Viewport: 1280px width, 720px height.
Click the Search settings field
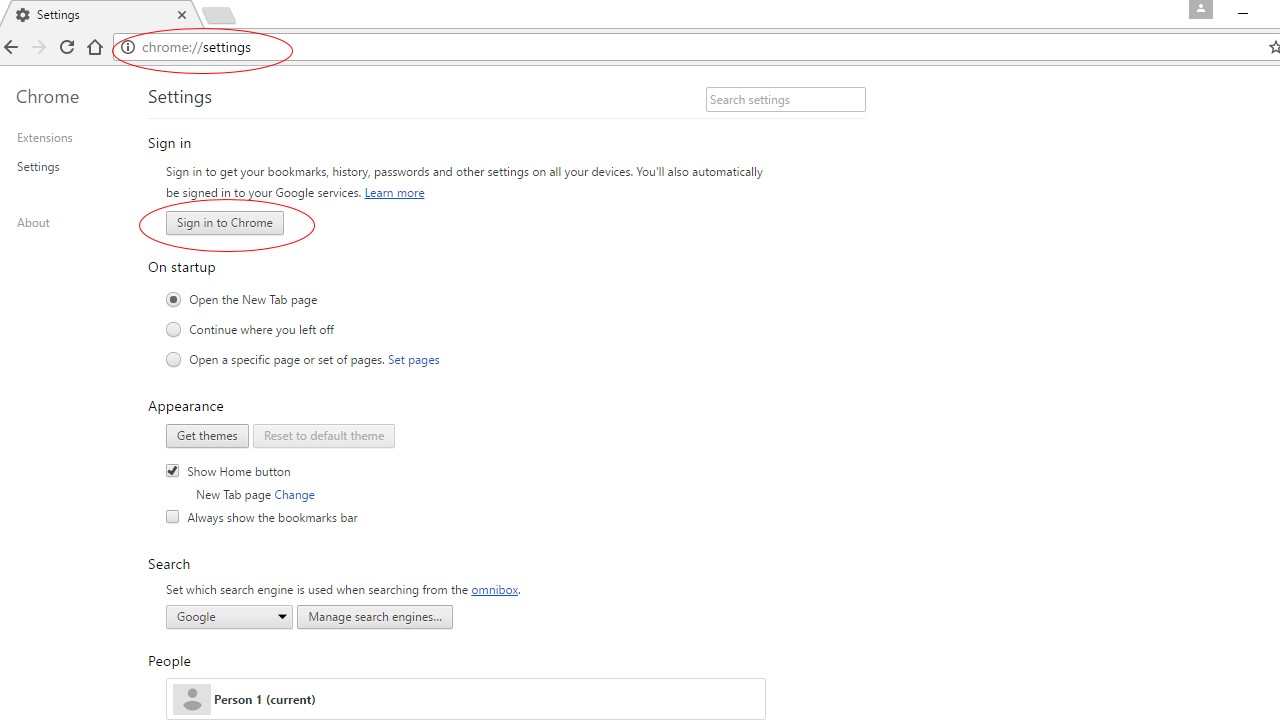(x=785, y=99)
